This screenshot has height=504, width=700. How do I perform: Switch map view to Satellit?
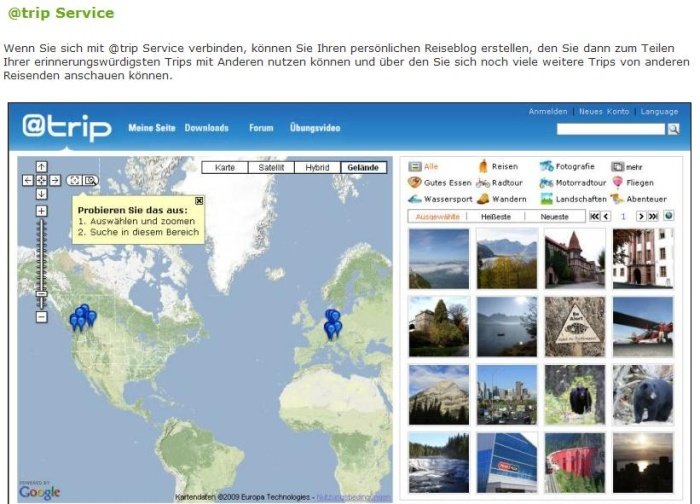tap(271, 167)
